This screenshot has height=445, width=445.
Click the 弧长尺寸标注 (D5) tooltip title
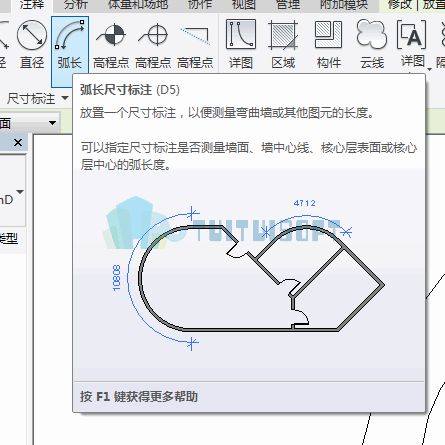pyautogui.click(x=130, y=90)
